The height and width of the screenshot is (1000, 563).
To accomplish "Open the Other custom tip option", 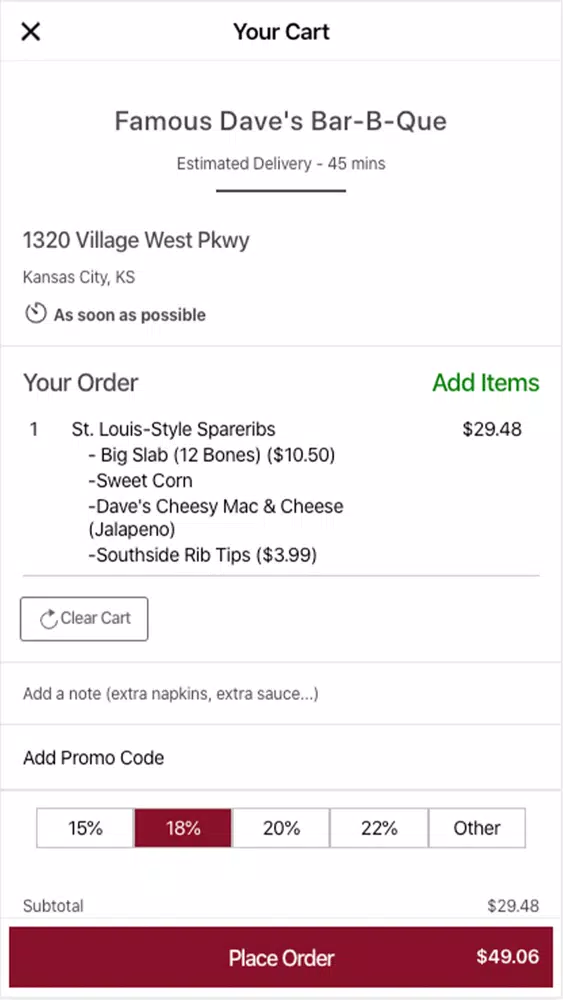I will (477, 828).
